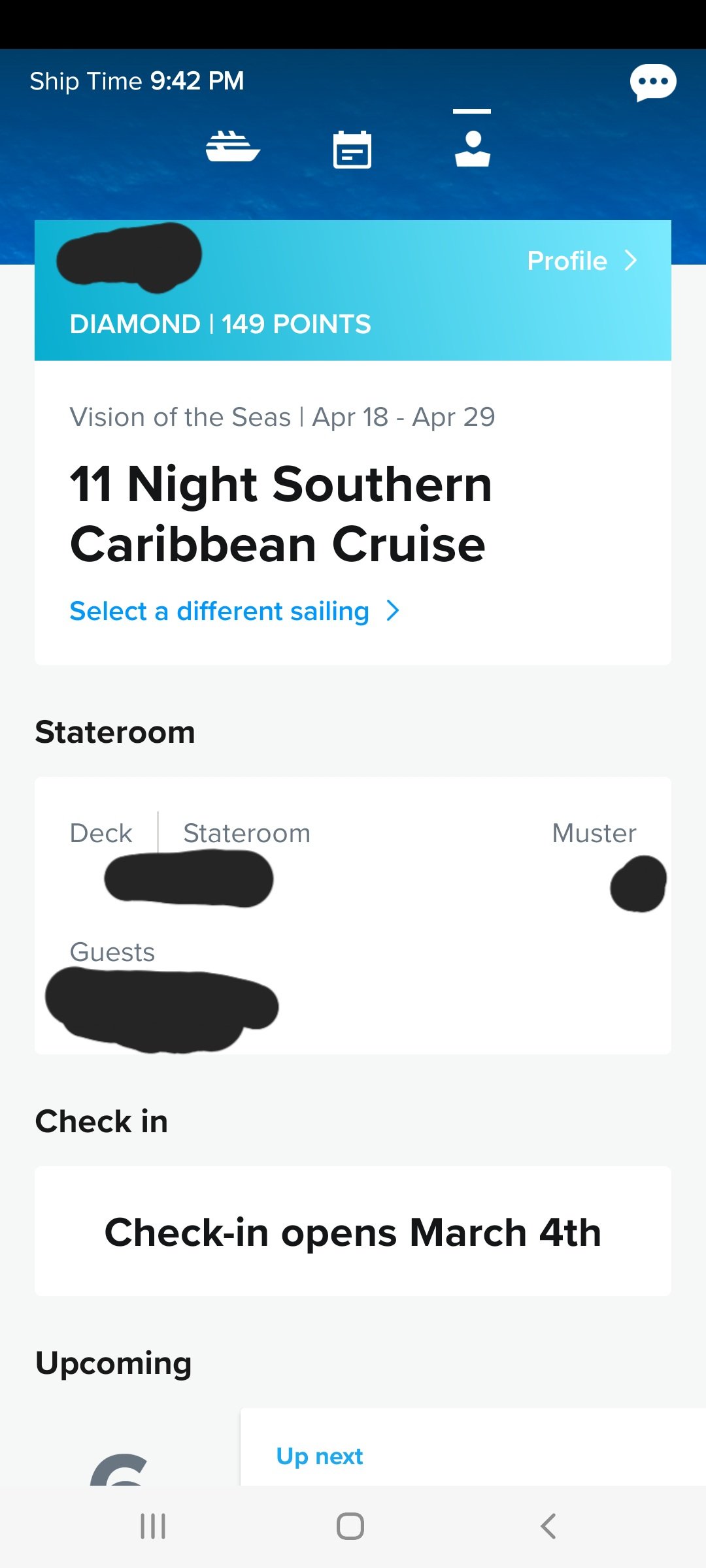Click the chevron next to Profile
The width and height of the screenshot is (706, 1568).
[x=631, y=260]
